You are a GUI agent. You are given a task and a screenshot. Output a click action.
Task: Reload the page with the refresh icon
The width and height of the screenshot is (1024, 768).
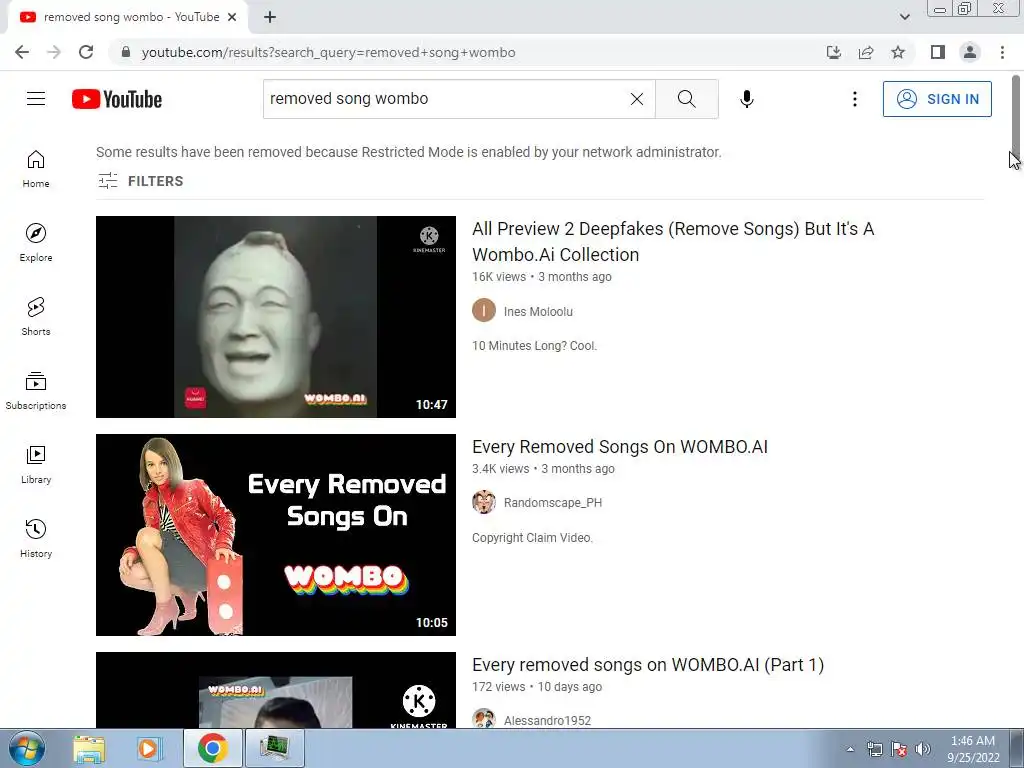(x=86, y=52)
